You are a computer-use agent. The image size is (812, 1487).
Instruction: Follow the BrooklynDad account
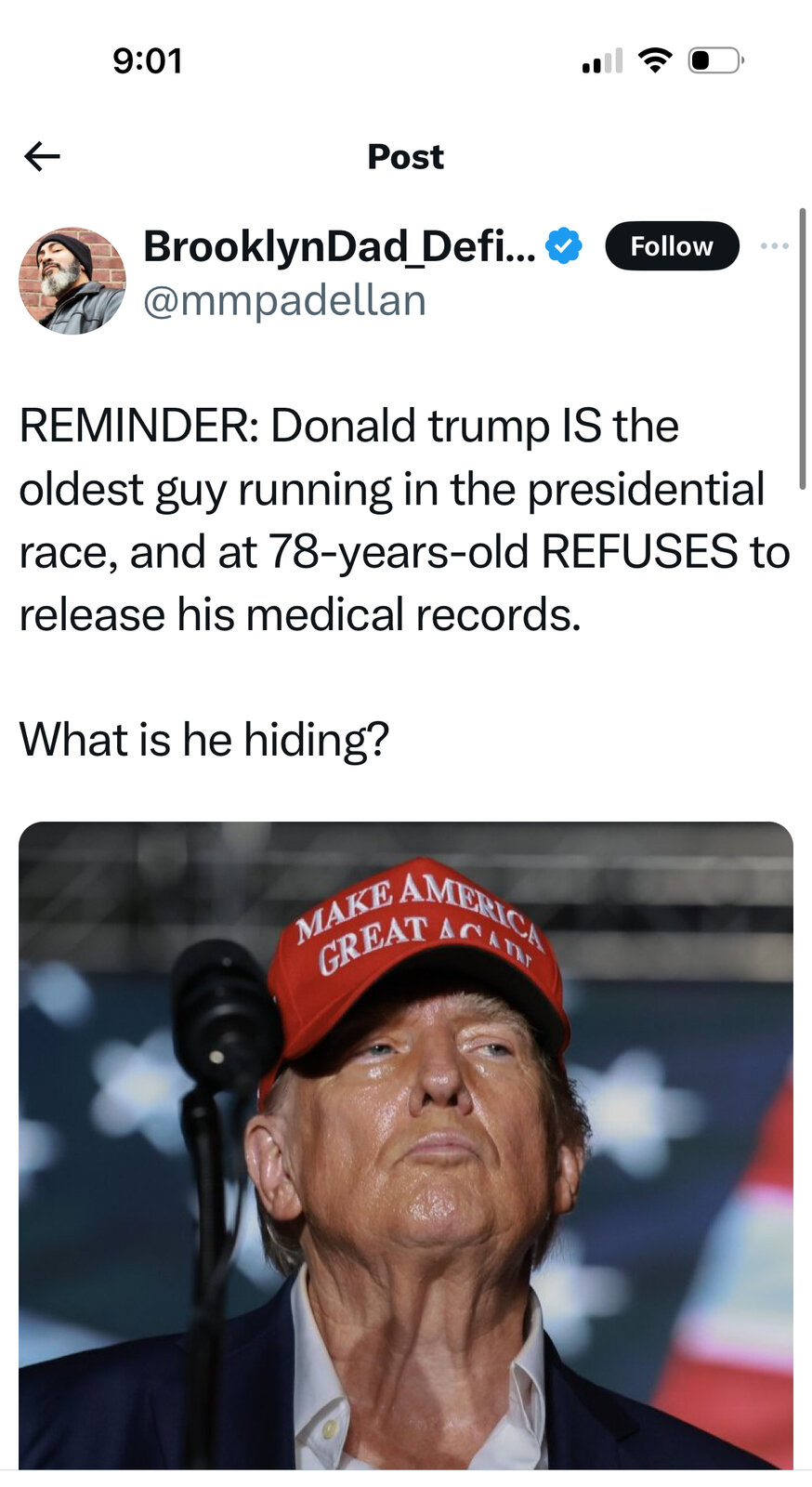coord(672,246)
